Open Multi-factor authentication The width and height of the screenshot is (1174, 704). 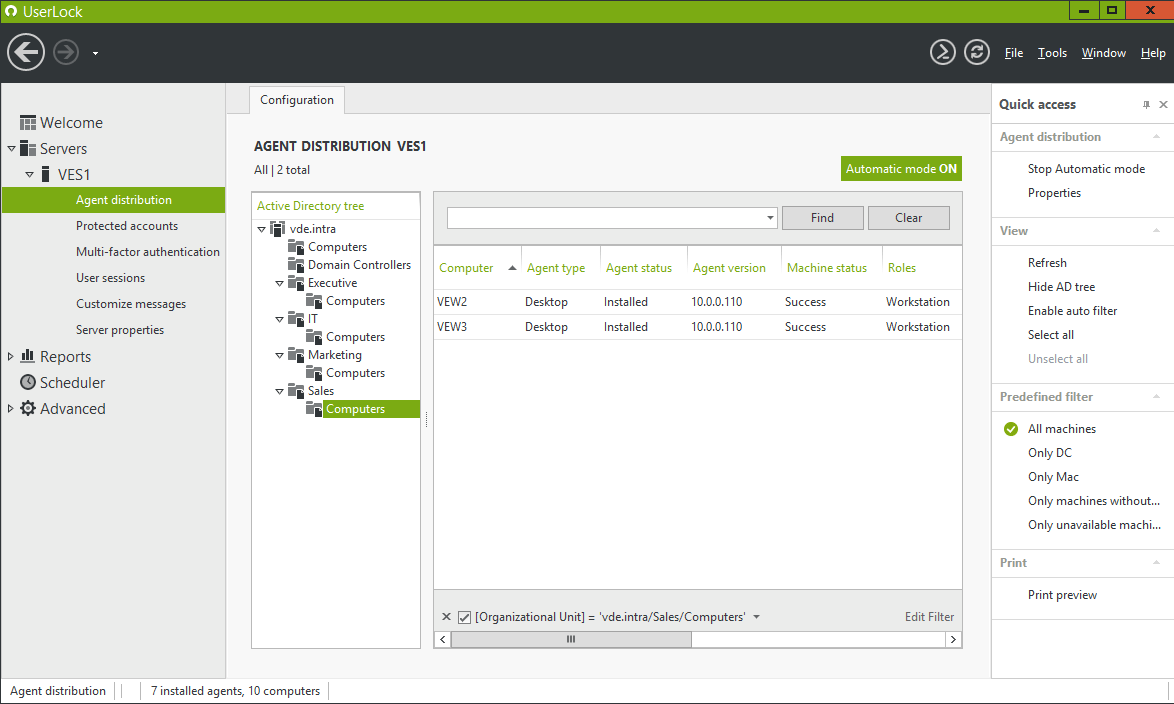coord(147,252)
